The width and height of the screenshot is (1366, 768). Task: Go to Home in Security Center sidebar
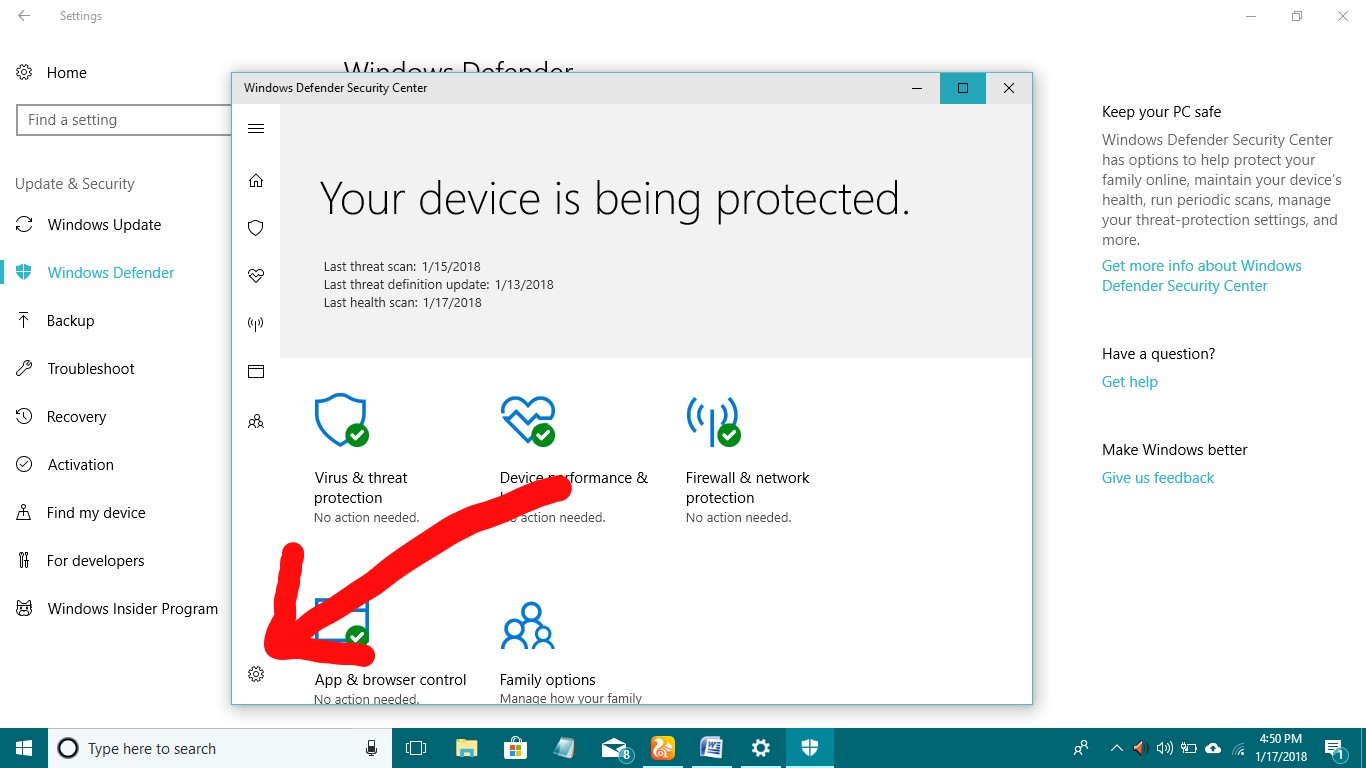(256, 180)
